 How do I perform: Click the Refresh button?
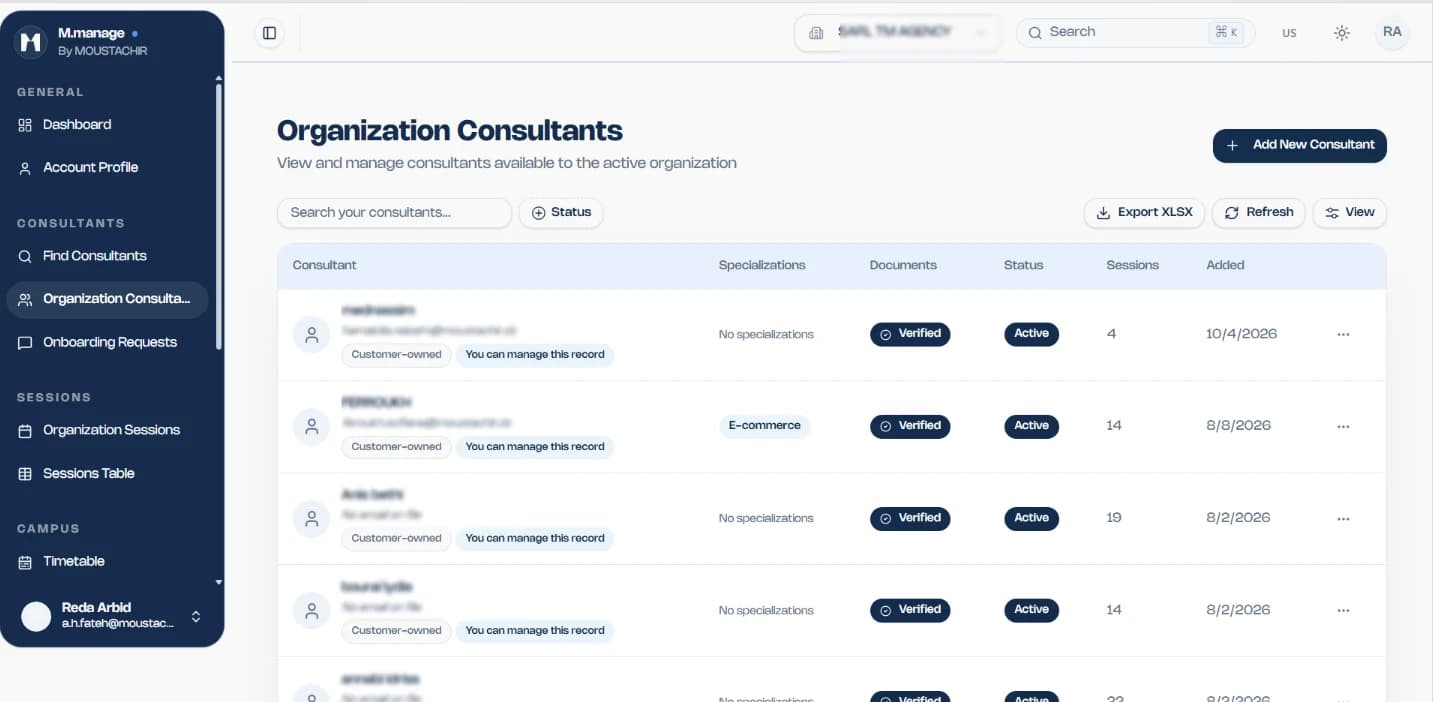pos(1259,213)
